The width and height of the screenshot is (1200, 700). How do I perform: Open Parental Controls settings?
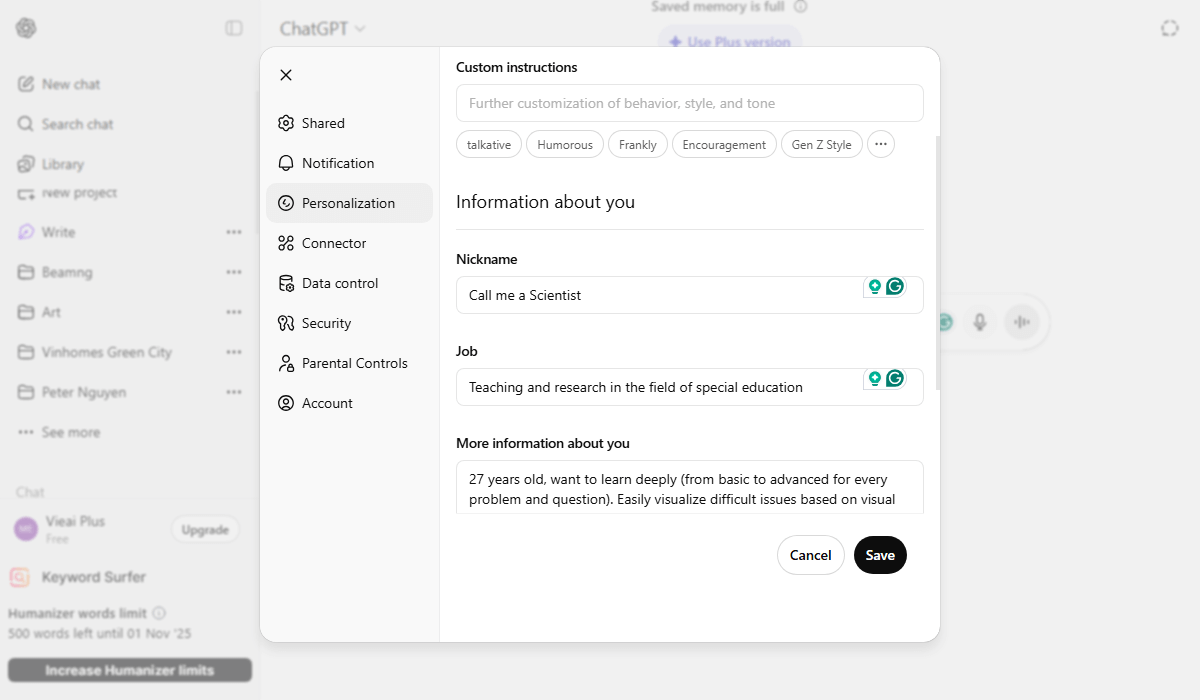pyautogui.click(x=355, y=363)
